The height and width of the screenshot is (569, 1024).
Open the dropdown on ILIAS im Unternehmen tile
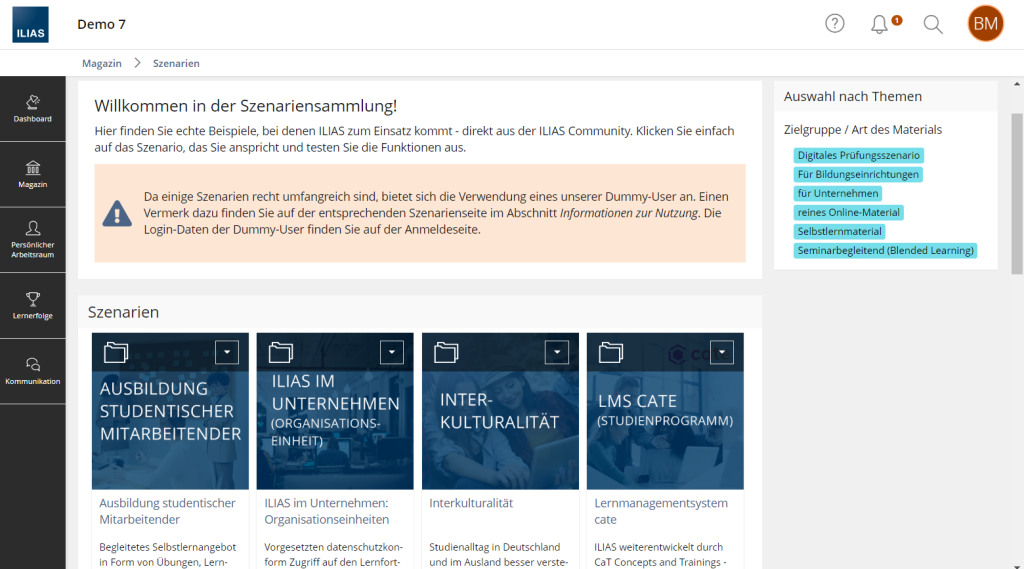[x=392, y=352]
